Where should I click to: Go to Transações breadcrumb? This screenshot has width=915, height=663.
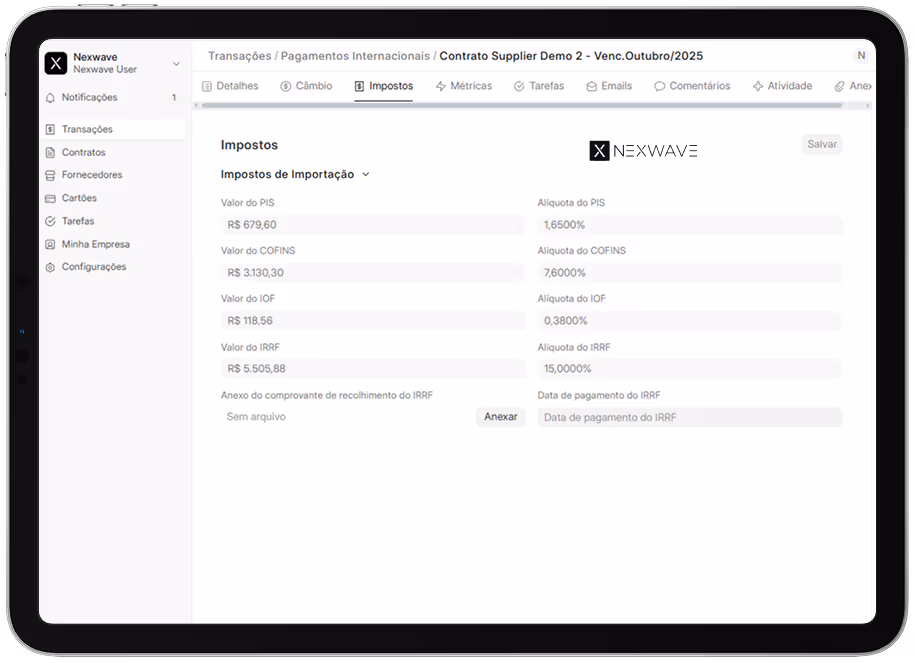239,56
